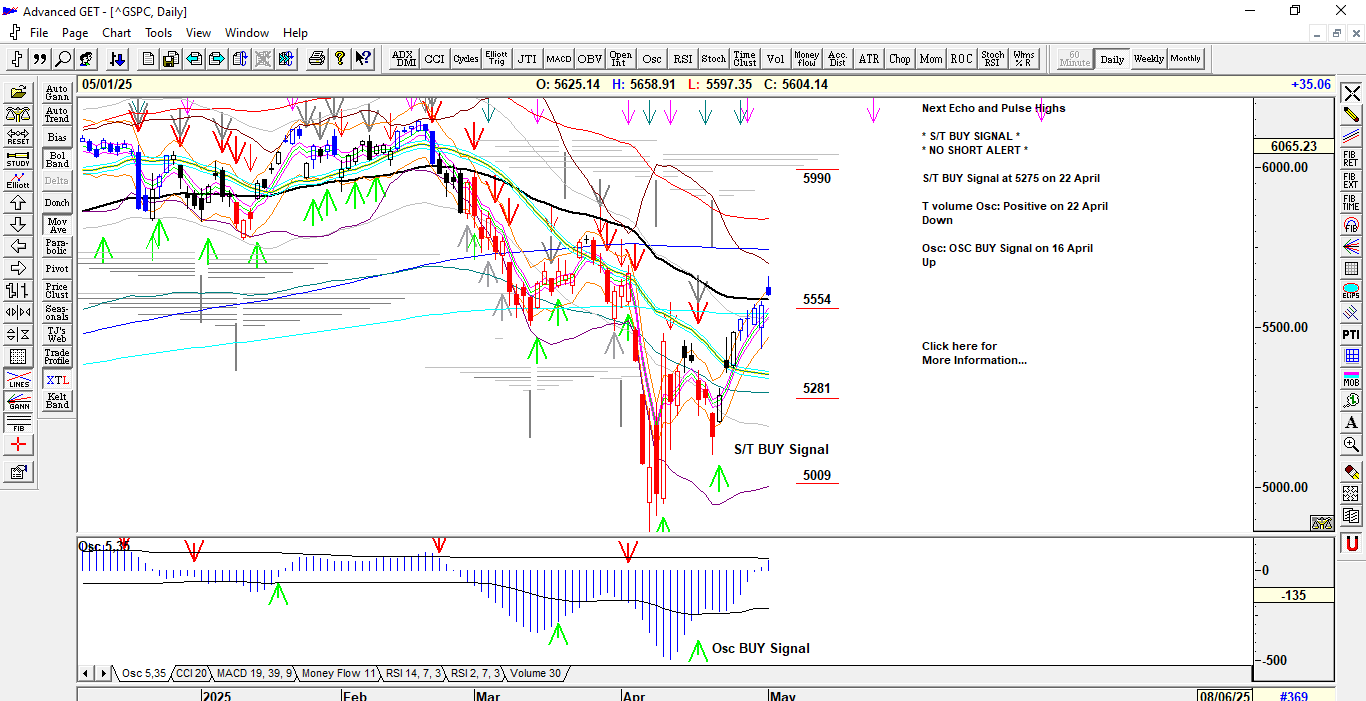Click the red U icon in right toolbar
Image resolution: width=1366 pixels, height=701 pixels.
[1351, 543]
